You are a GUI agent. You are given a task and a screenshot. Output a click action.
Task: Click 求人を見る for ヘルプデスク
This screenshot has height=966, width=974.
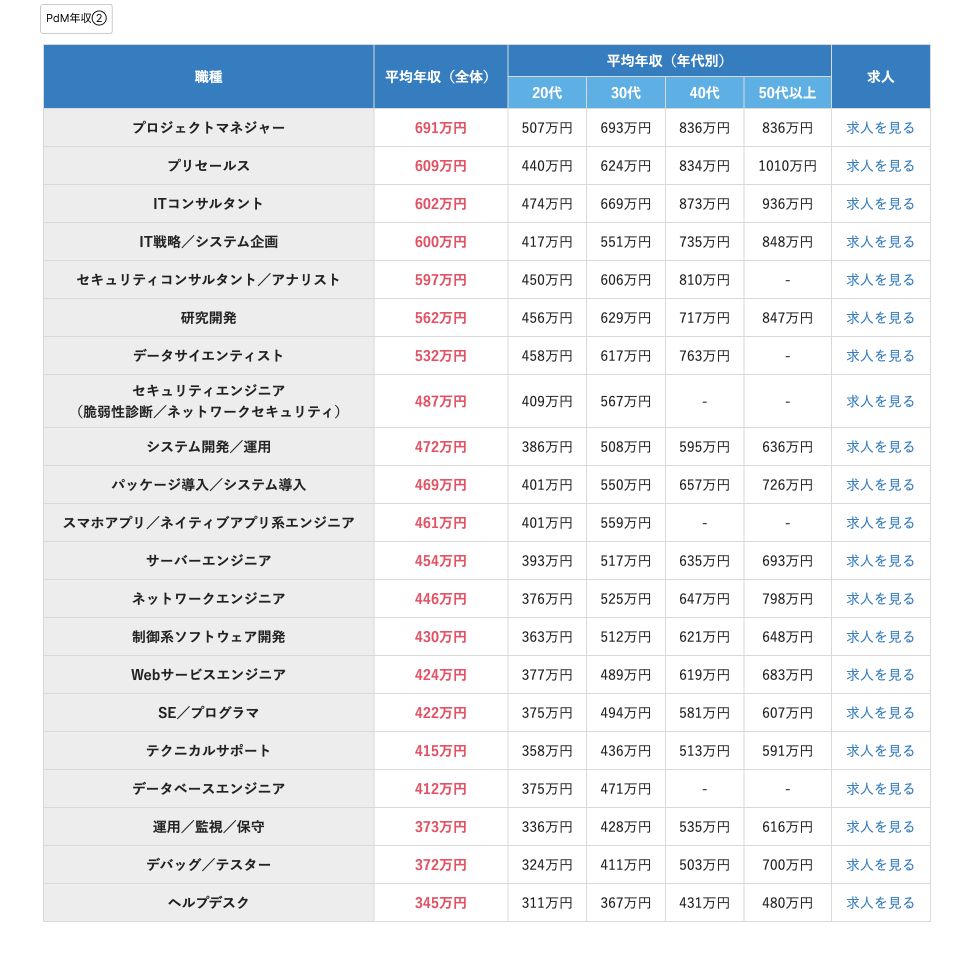coord(880,903)
